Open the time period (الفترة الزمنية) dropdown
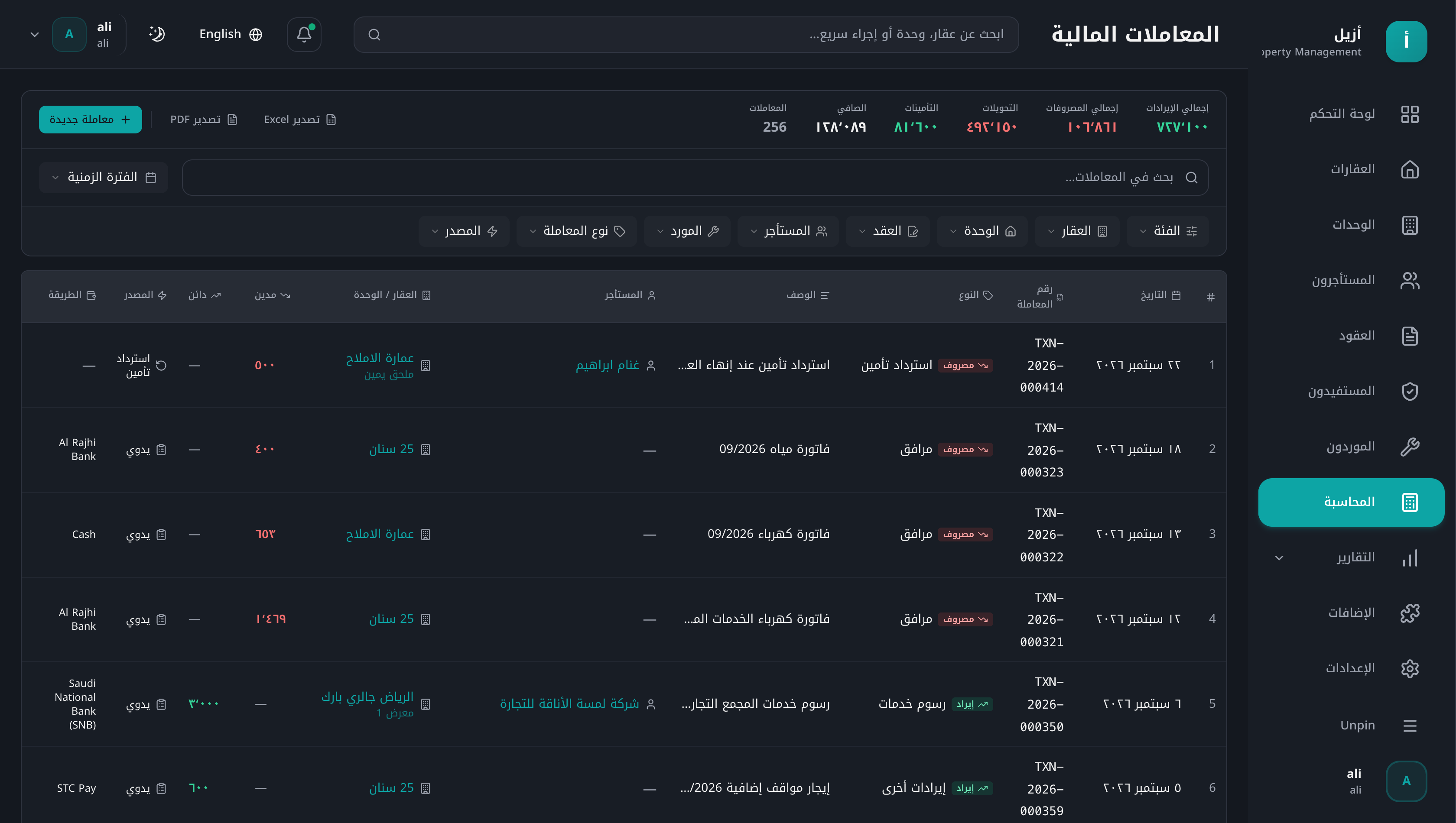Image resolution: width=1456 pixels, height=823 pixels. (x=104, y=178)
